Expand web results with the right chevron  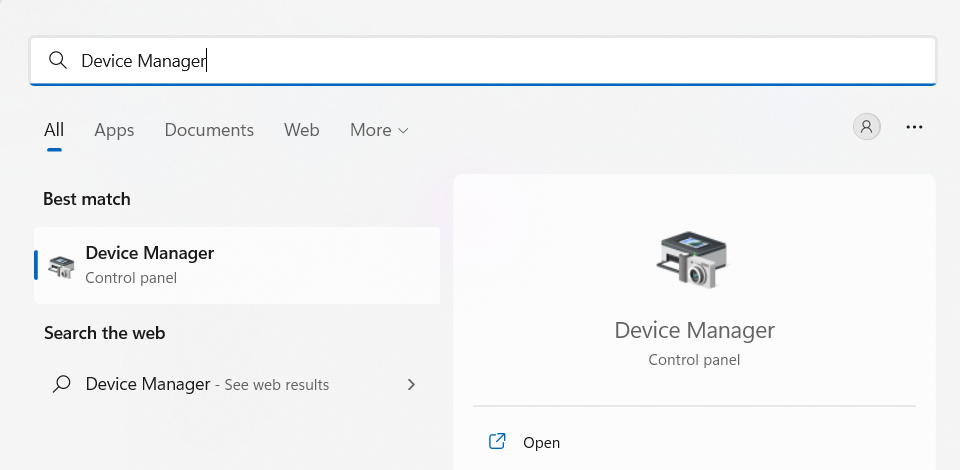pyautogui.click(x=411, y=384)
